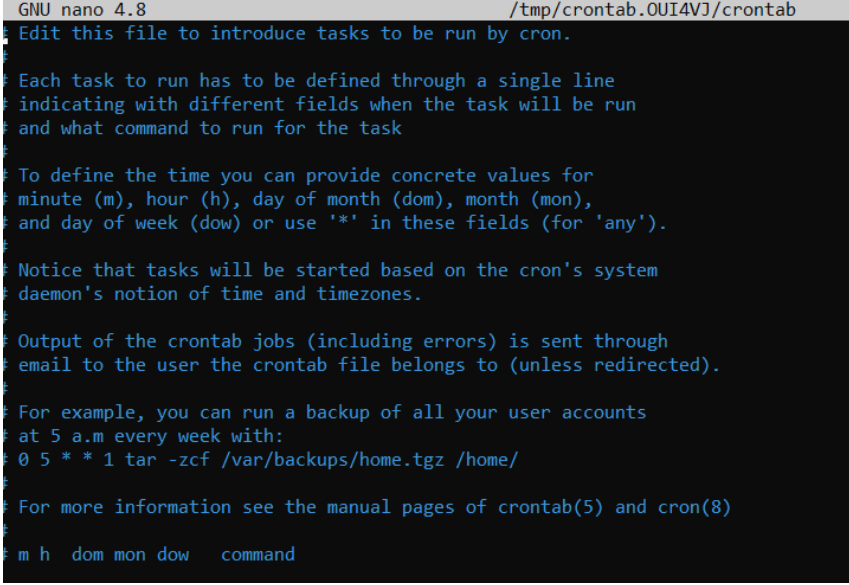
Task: Click the word 'command' in the header row
Action: (x=258, y=554)
